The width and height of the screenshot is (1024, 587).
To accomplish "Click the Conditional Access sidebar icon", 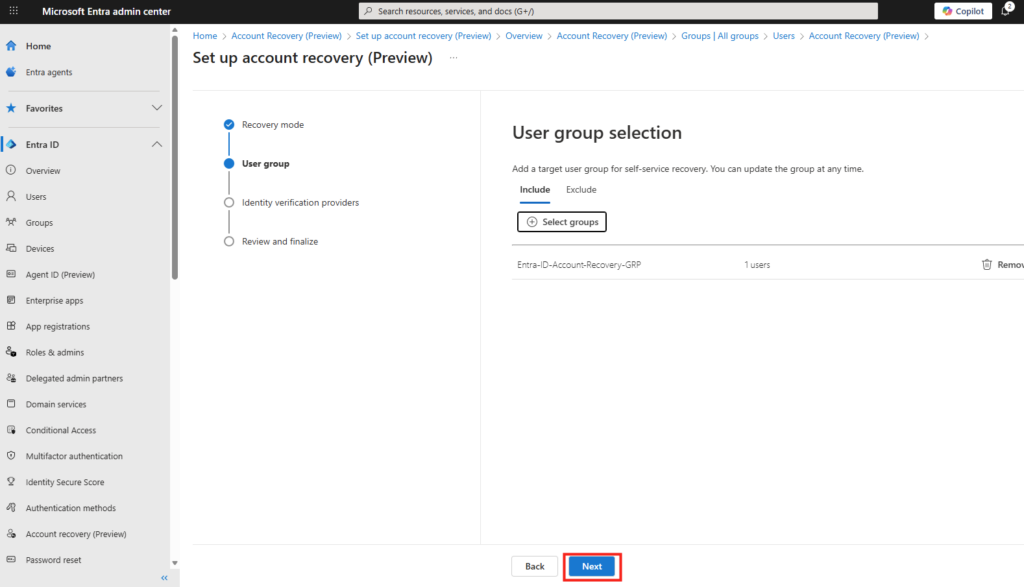I will click(11, 430).
